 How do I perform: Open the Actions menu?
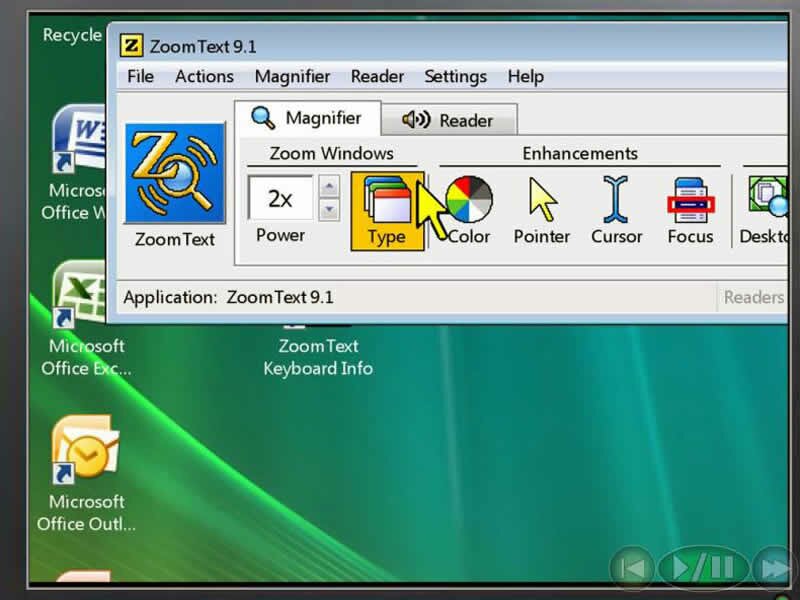(204, 76)
